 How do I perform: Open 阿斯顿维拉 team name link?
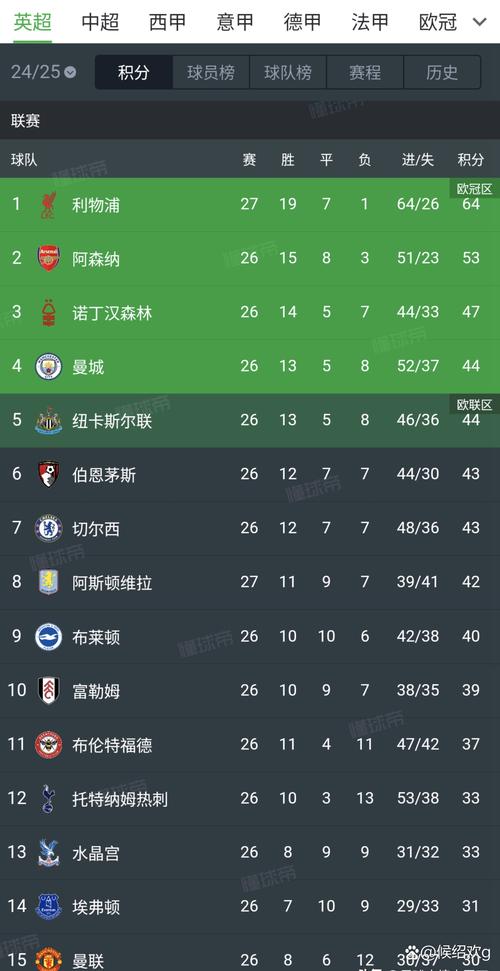click(x=112, y=583)
